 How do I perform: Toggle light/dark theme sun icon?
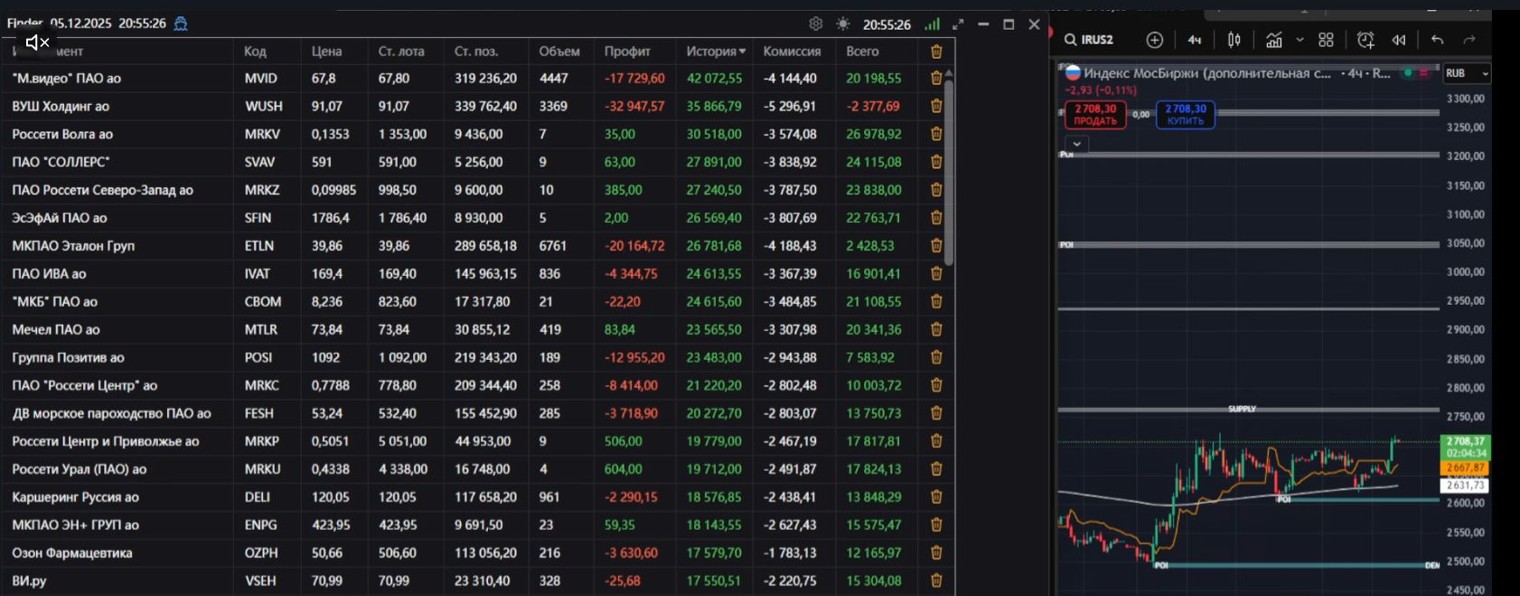[x=843, y=24]
